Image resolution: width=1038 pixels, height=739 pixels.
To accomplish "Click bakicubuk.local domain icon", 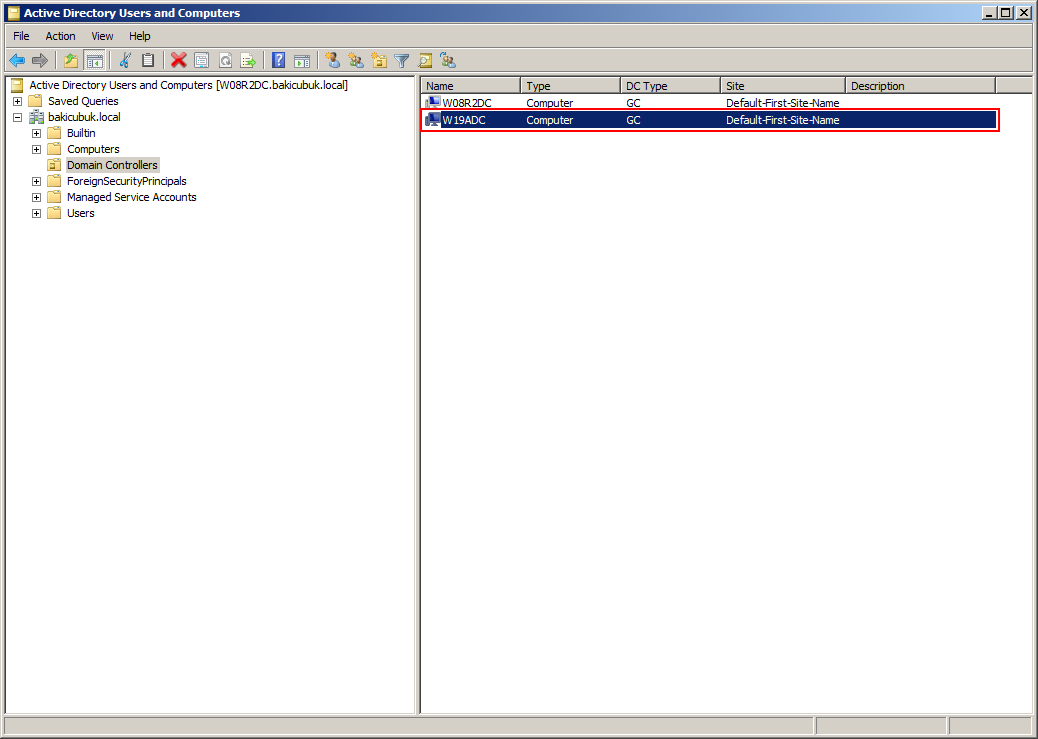I will click(36, 117).
